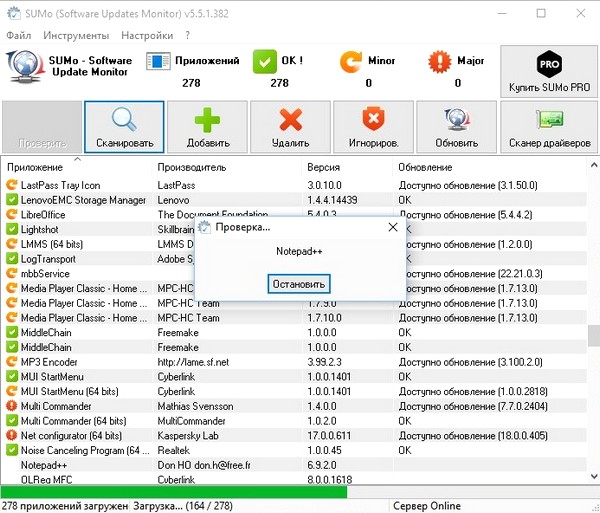Click Don HO don.h@free.fr cell
The height and width of the screenshot is (513, 600).
[x=204, y=465]
